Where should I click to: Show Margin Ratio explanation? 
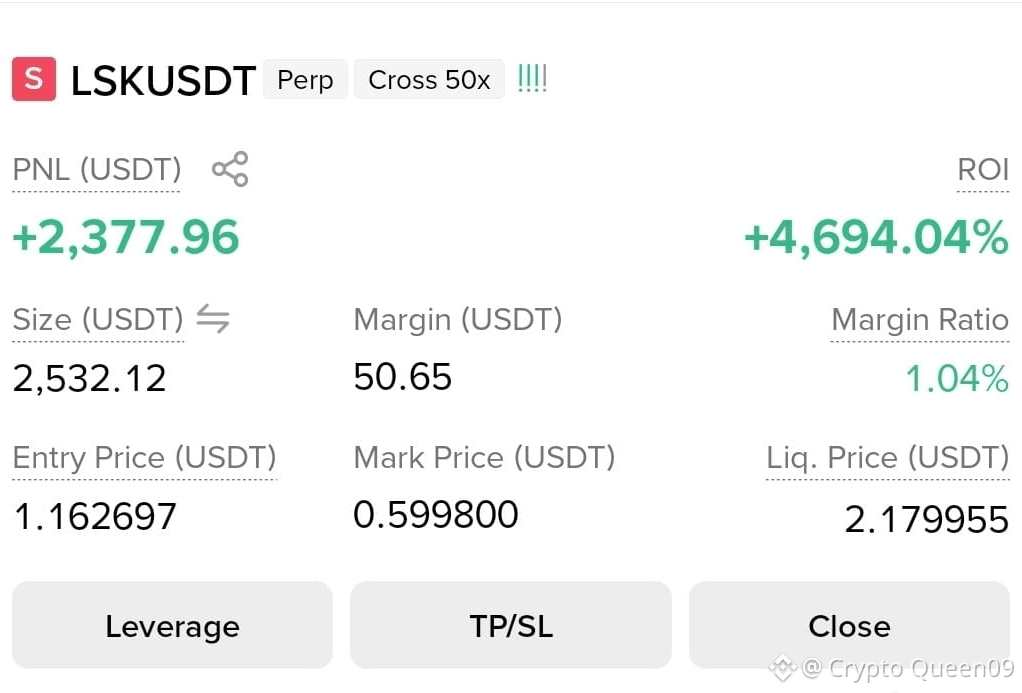(x=920, y=319)
